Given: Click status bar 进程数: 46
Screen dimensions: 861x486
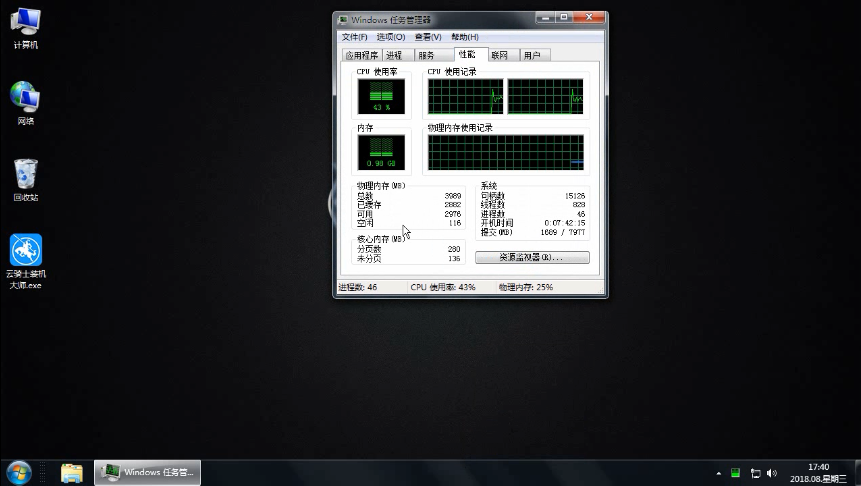Looking at the screenshot, I should point(358,287).
